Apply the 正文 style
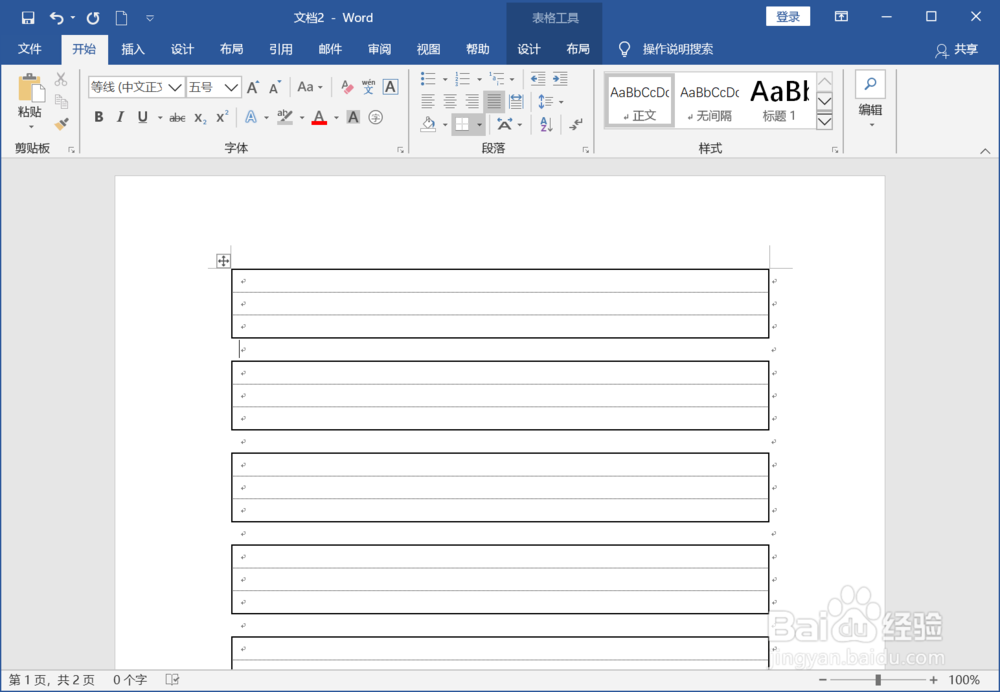Image resolution: width=1000 pixels, height=692 pixels. tap(640, 100)
